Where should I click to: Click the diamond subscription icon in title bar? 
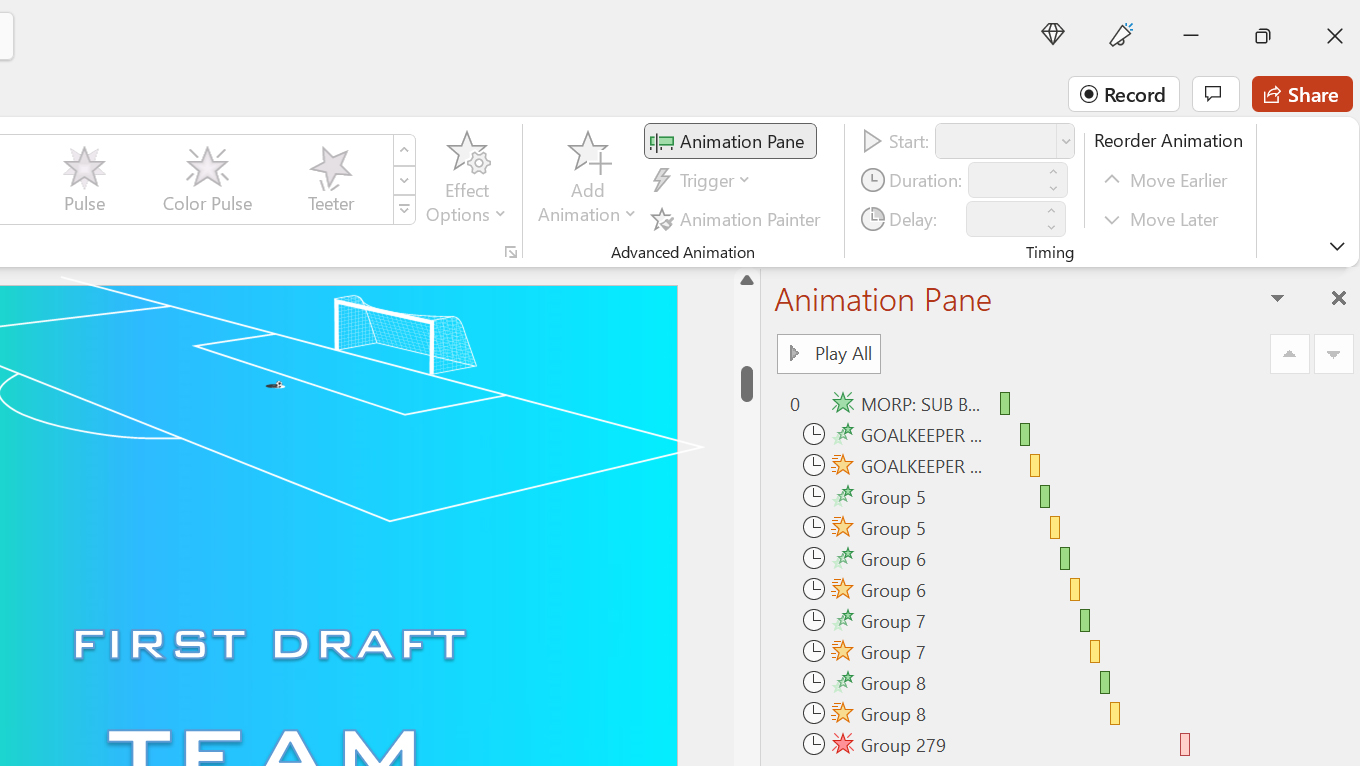tap(1052, 34)
